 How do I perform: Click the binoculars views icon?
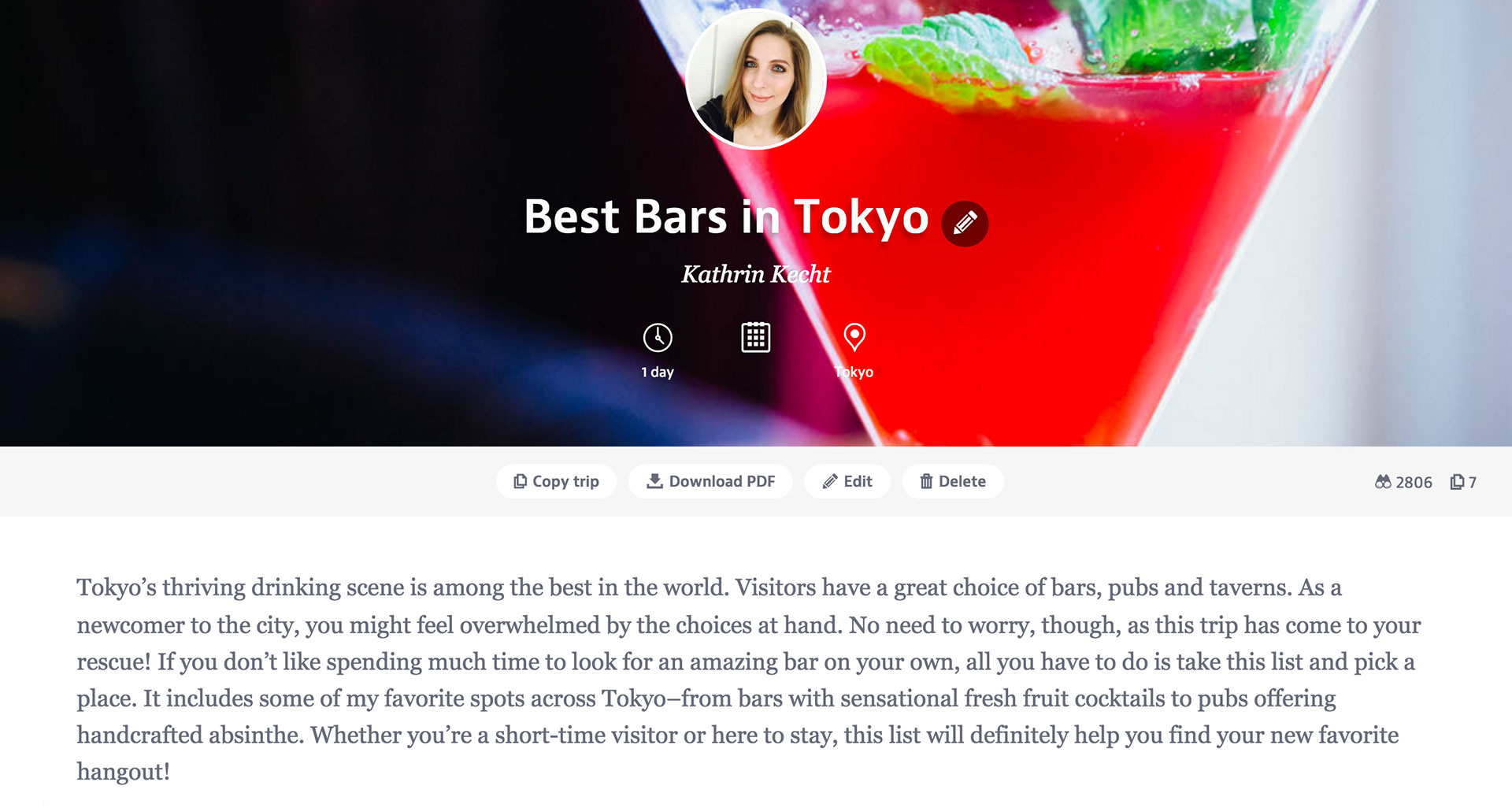point(1383,482)
